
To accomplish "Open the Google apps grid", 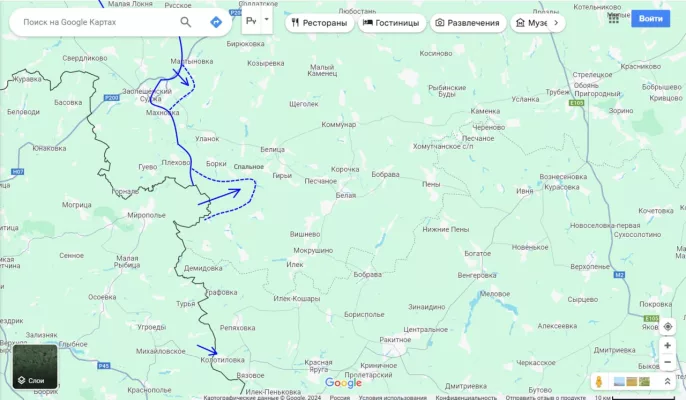I will coord(613,18).
